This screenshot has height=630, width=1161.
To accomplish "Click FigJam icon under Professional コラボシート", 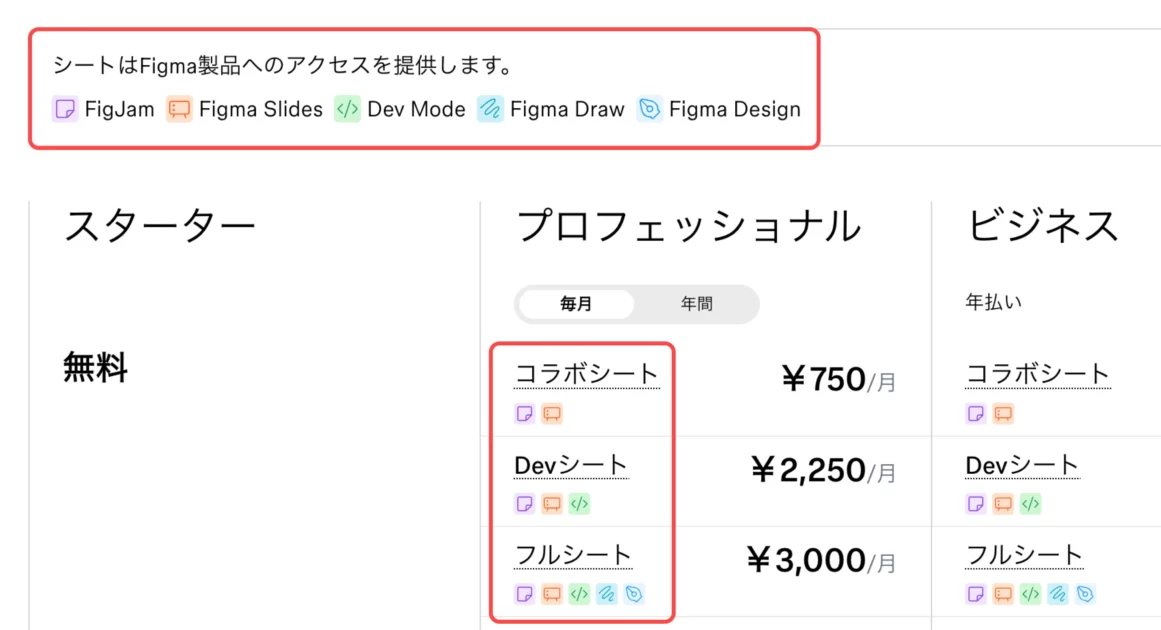I will click(x=524, y=413).
